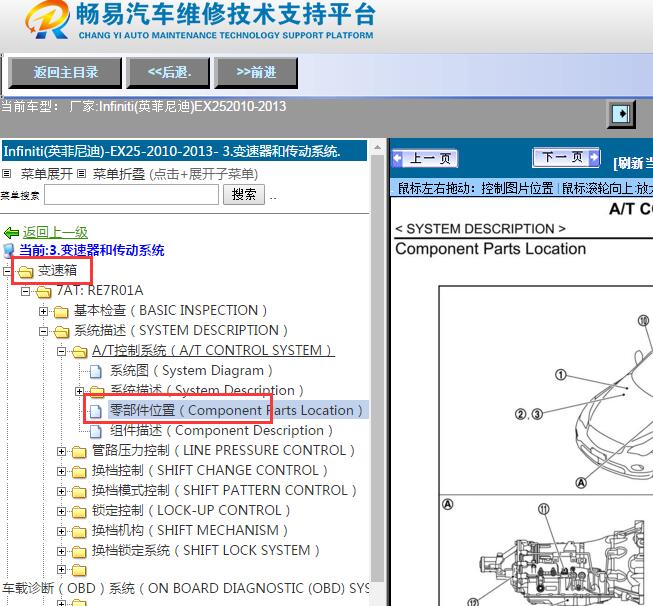The image size is (653, 606).
Task: Open 锁定控制 (LOCK-UP CONTROL) item
Action: tap(191, 510)
